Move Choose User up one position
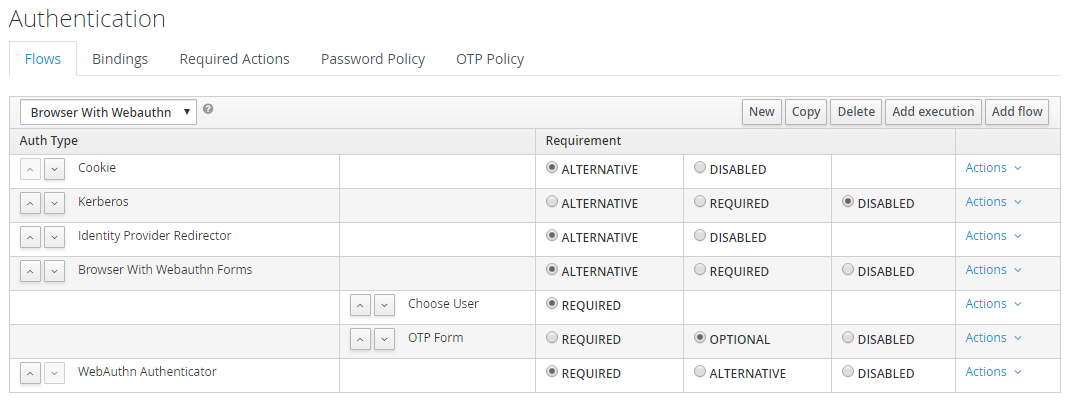The height and width of the screenshot is (407, 1067). [x=361, y=305]
